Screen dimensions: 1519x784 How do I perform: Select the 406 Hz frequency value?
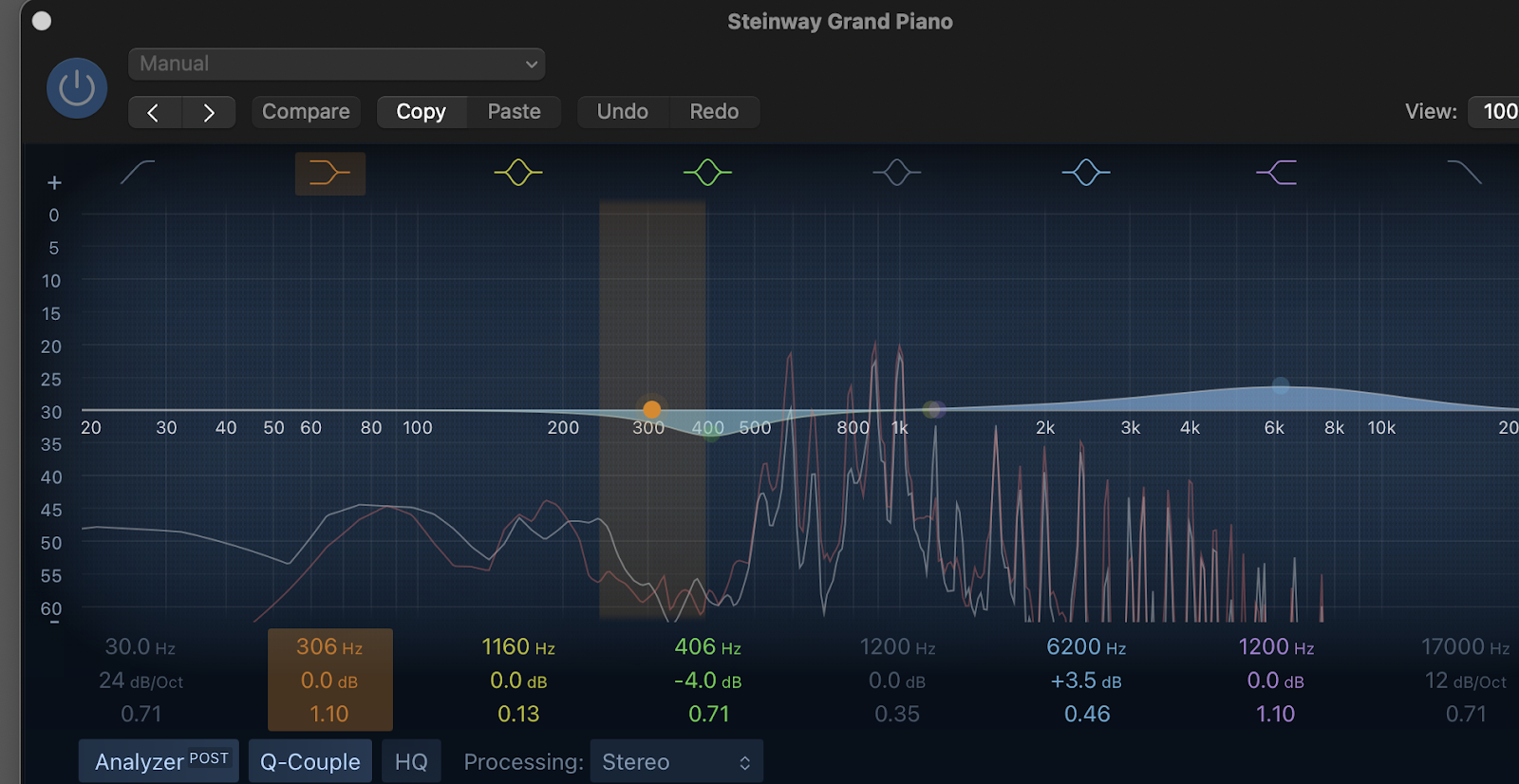(707, 647)
